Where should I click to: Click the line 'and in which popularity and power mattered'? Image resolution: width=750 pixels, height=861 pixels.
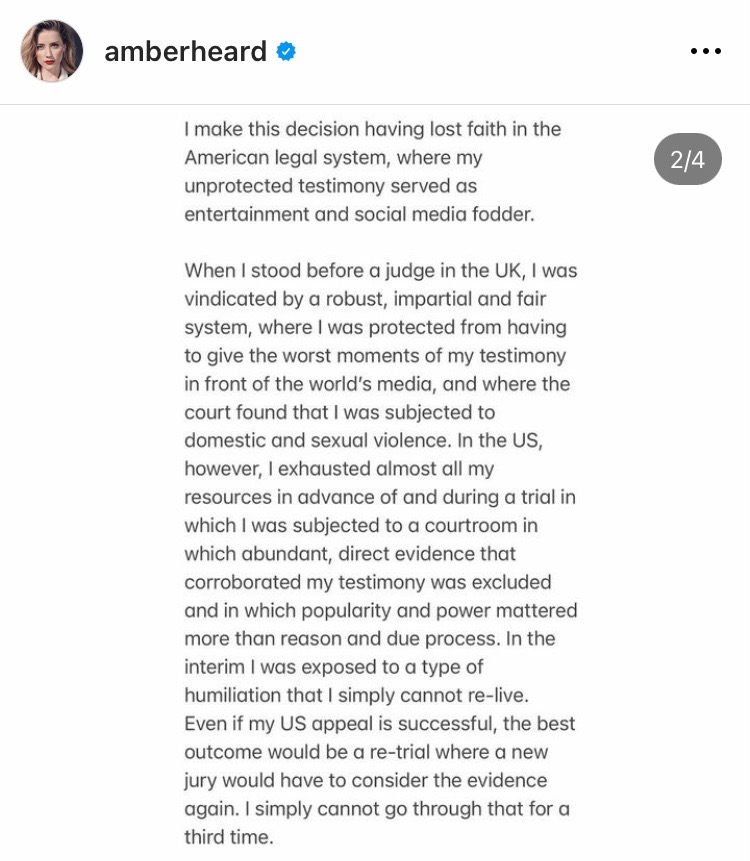coord(380,611)
